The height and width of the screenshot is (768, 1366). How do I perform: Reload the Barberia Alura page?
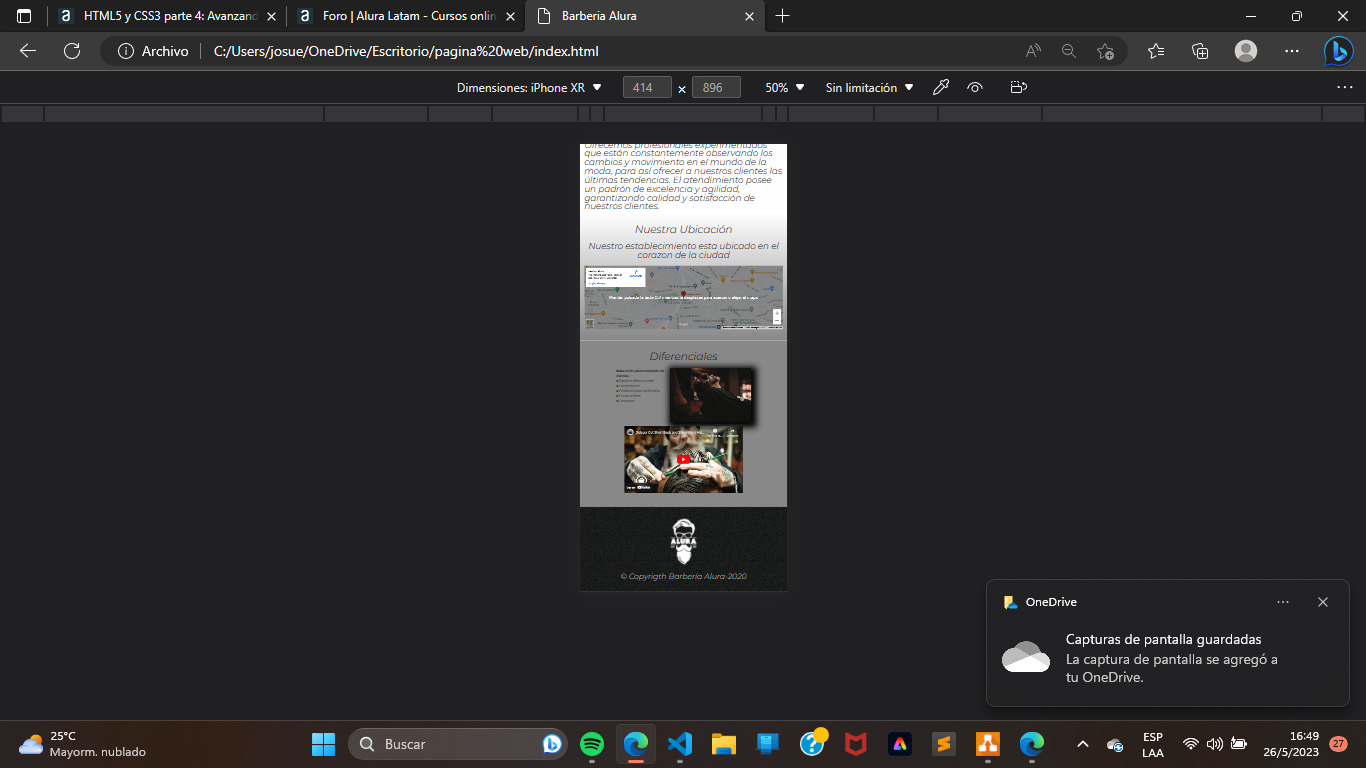[x=72, y=51]
